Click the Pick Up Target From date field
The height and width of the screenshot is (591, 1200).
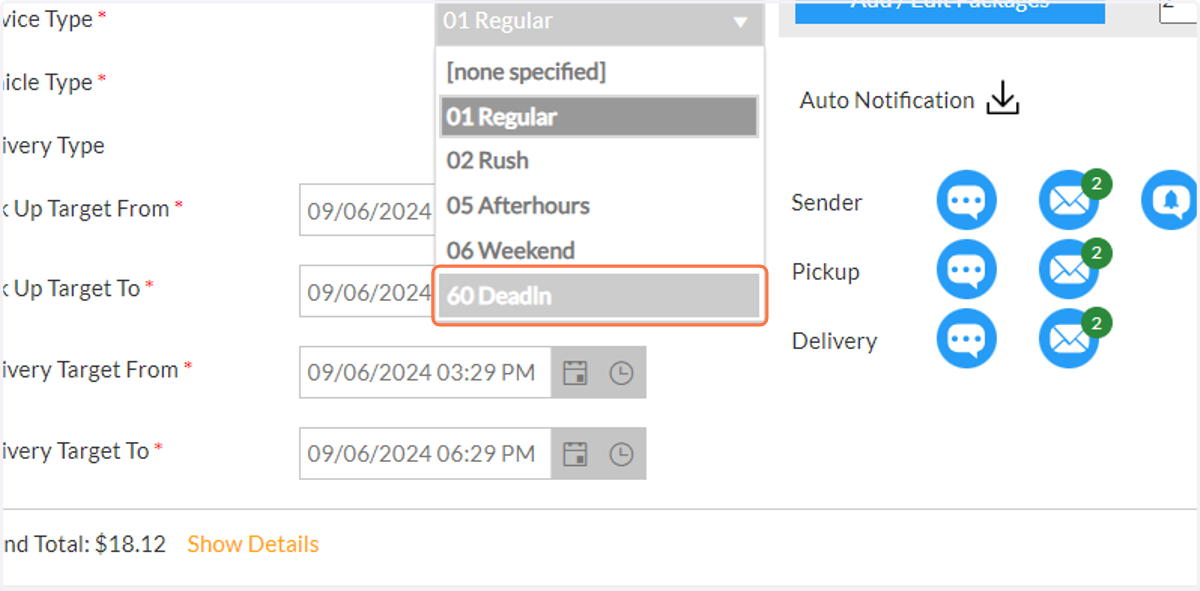pos(367,211)
